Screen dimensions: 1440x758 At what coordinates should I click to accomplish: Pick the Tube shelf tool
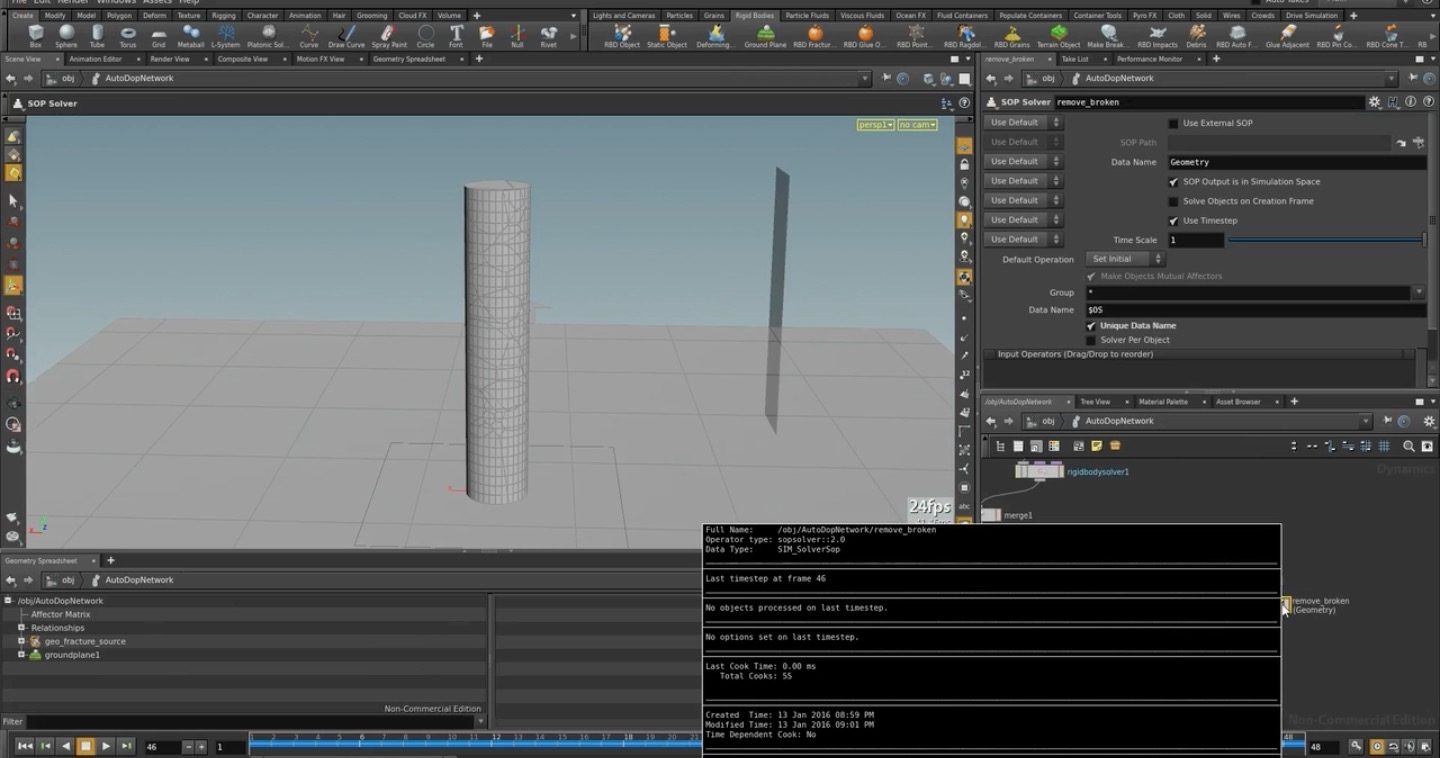pyautogui.click(x=97, y=37)
